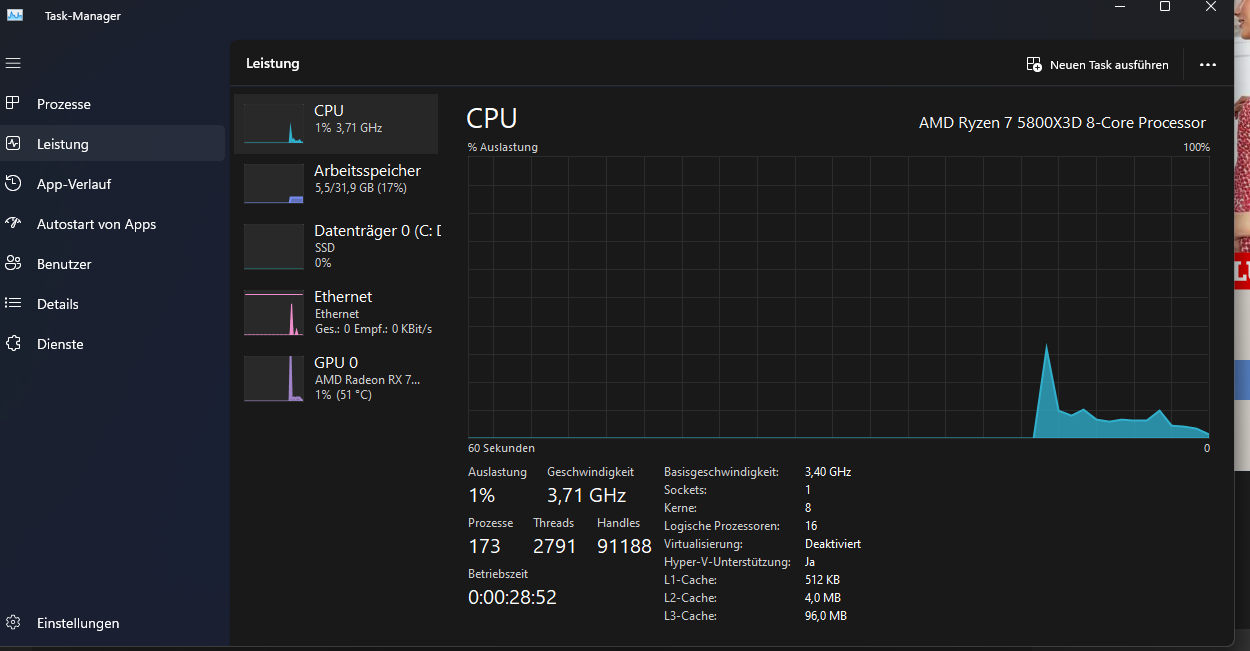The width and height of the screenshot is (1250, 651).
Task: Click the Threads count 2791
Action: [555, 546]
